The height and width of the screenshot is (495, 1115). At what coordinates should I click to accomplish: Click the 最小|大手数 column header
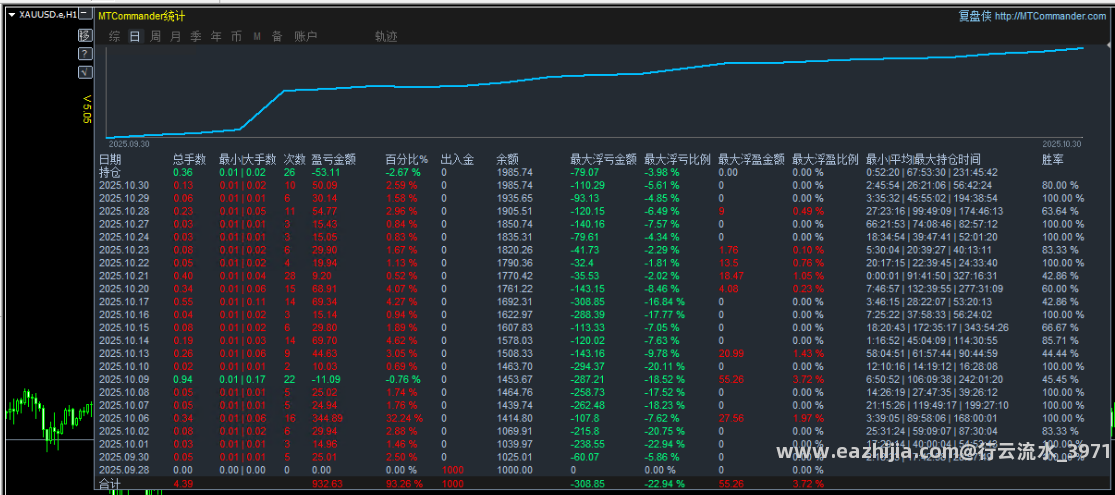[247, 159]
